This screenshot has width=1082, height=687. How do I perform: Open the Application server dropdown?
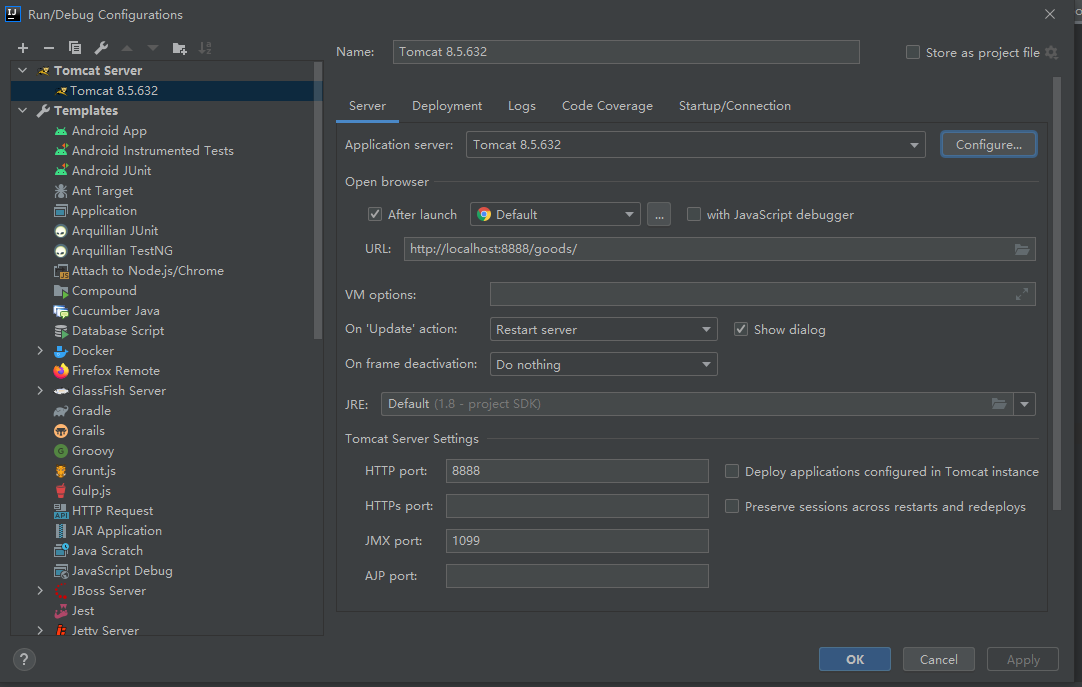pyautogui.click(x=695, y=145)
